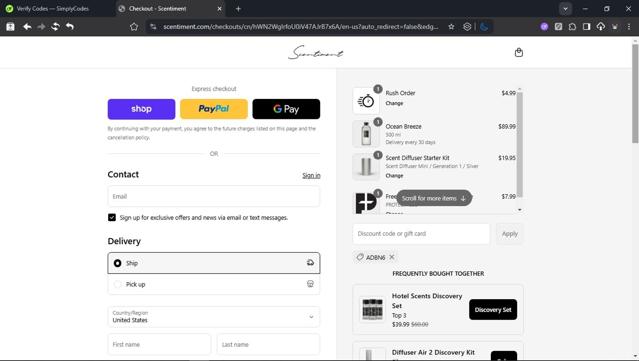Switch to Verify Codes — SimplyCodes tab

click(x=53, y=9)
